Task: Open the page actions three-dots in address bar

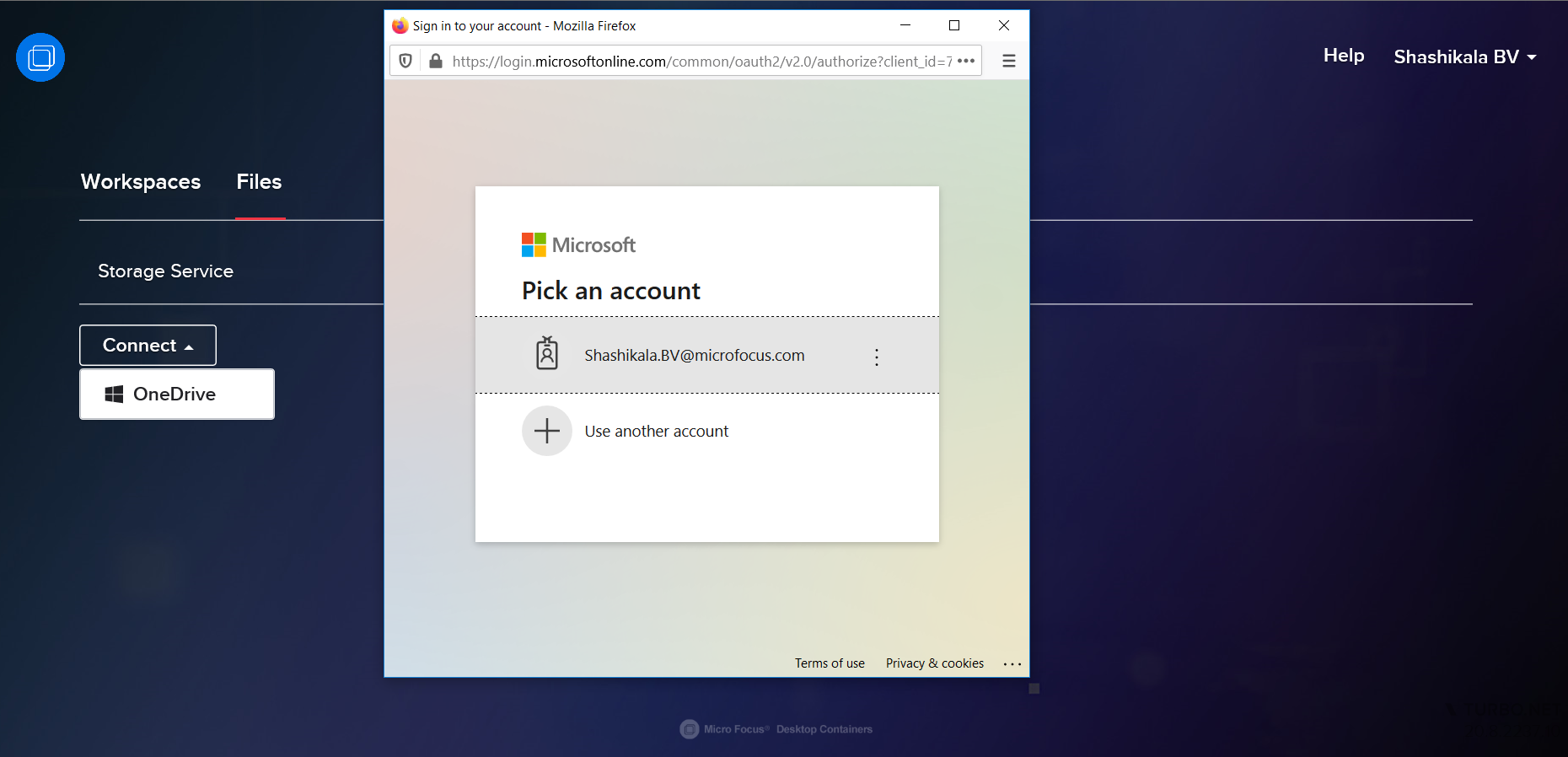Action: (966, 61)
